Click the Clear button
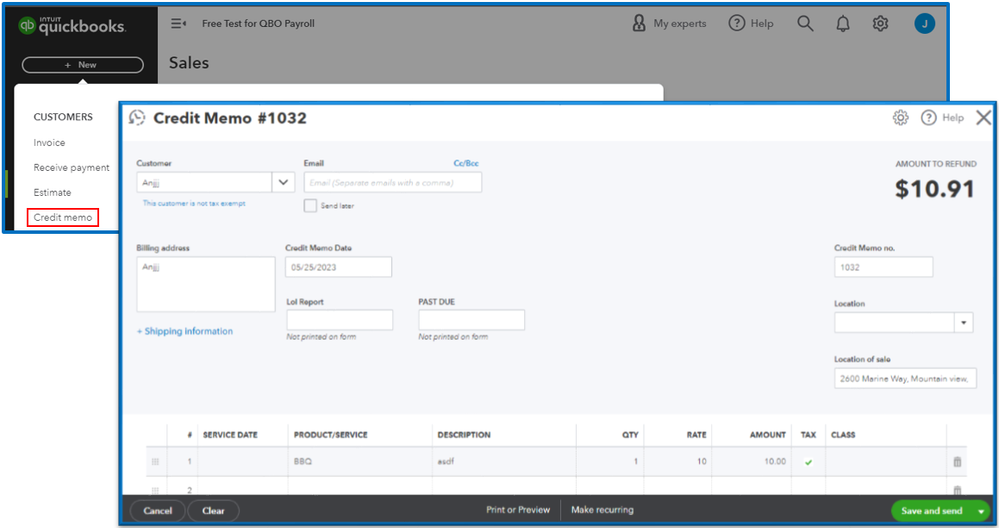This screenshot has height=528, width=999. 213,511
